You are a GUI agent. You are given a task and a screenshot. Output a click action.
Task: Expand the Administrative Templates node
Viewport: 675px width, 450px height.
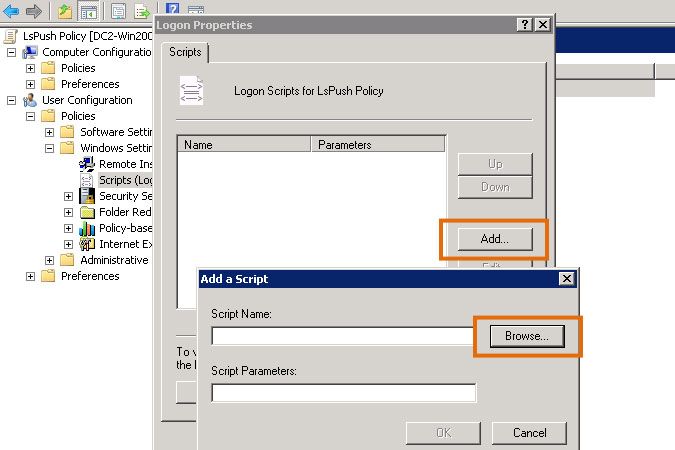point(49,260)
